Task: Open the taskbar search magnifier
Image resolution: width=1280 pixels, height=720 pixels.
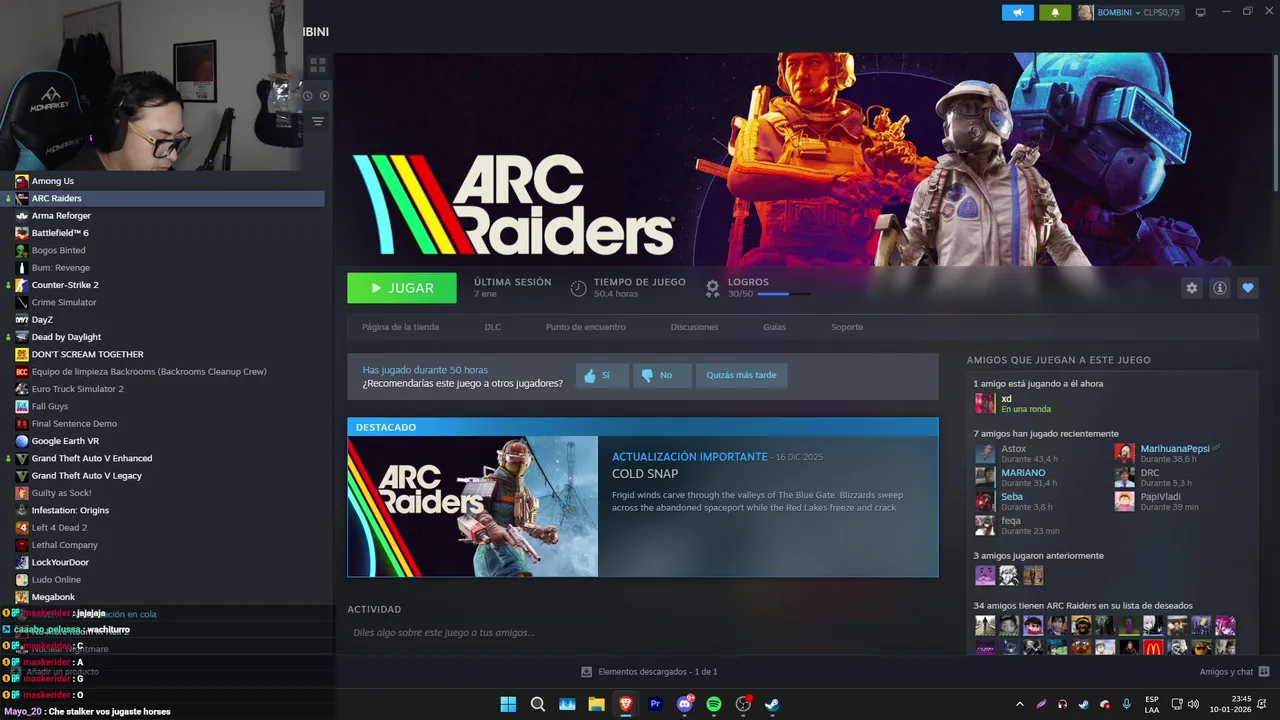Action: [538, 704]
